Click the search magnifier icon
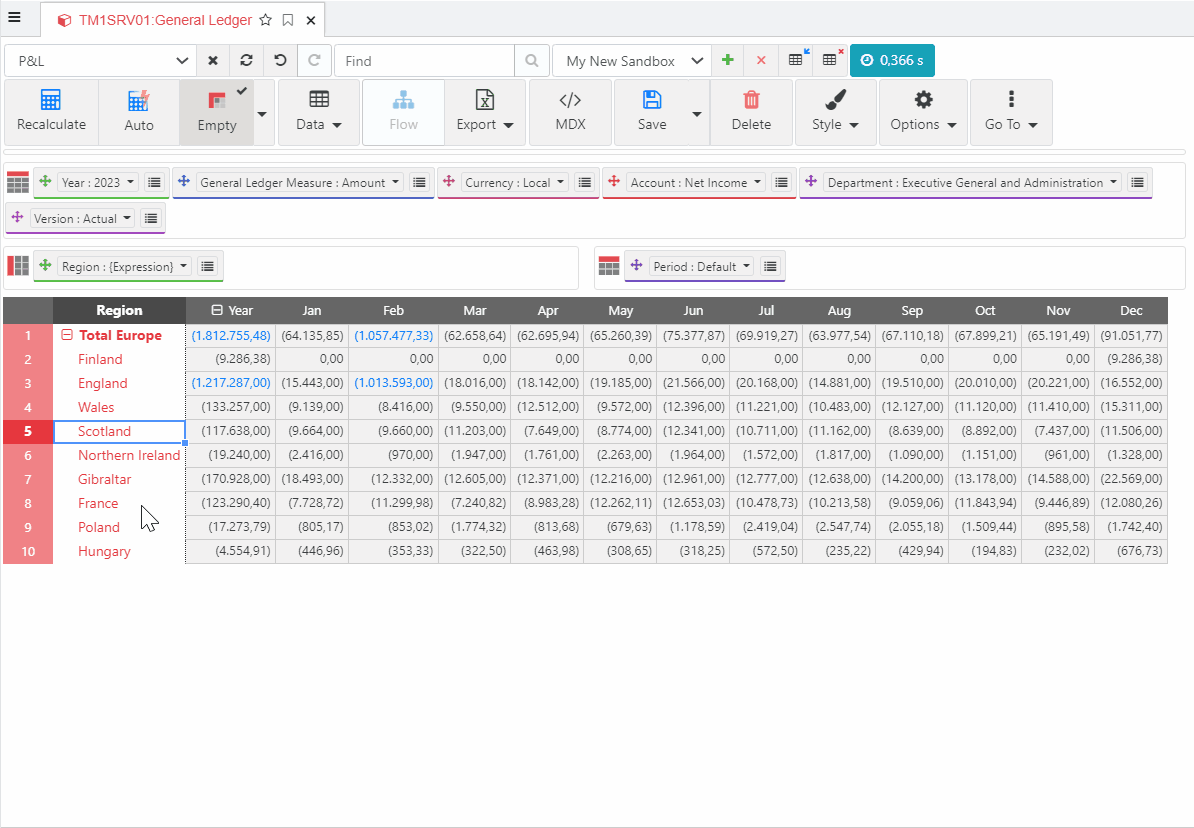This screenshot has height=828, width=1194. coord(532,61)
